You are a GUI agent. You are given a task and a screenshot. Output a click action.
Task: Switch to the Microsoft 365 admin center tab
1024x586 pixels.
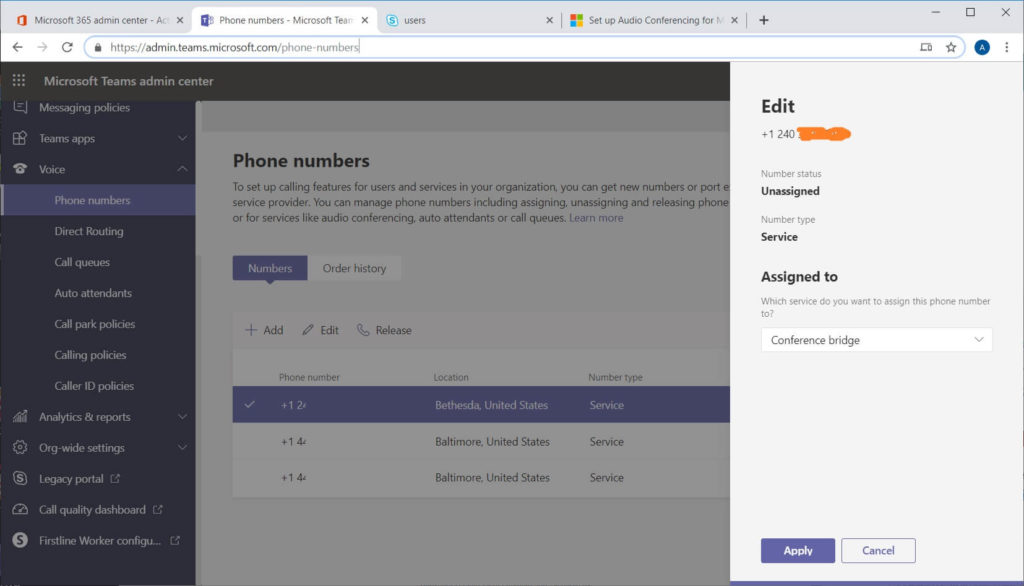pyautogui.click(x=99, y=20)
